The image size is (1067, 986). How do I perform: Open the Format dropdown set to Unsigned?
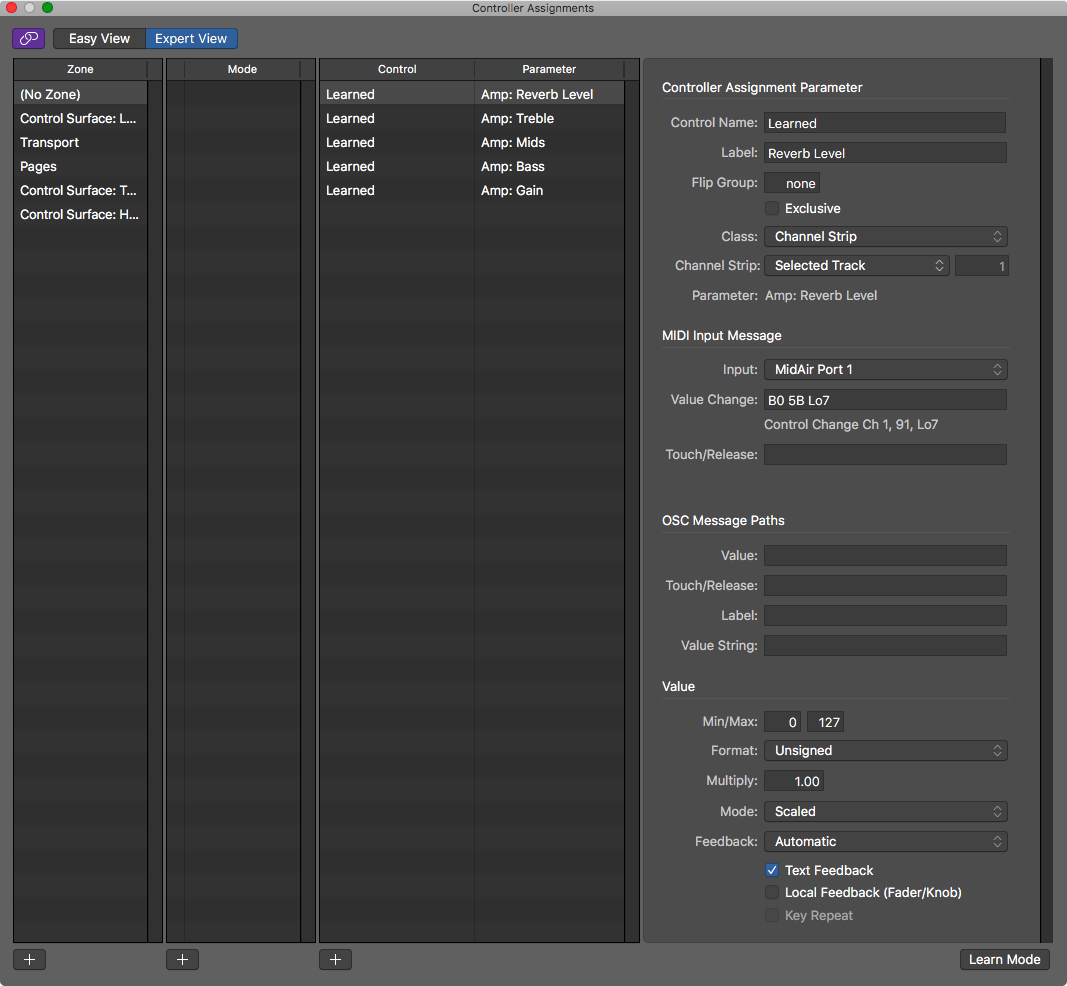884,750
